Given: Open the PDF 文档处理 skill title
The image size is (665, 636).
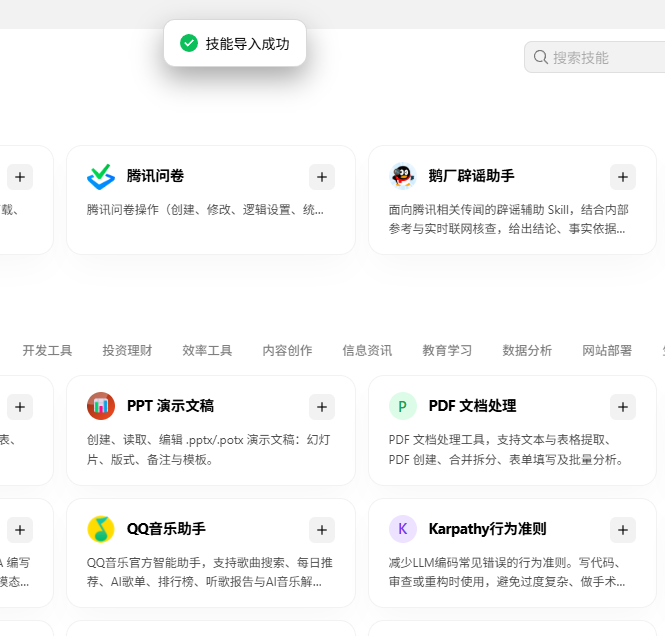Looking at the screenshot, I should (x=472, y=406).
